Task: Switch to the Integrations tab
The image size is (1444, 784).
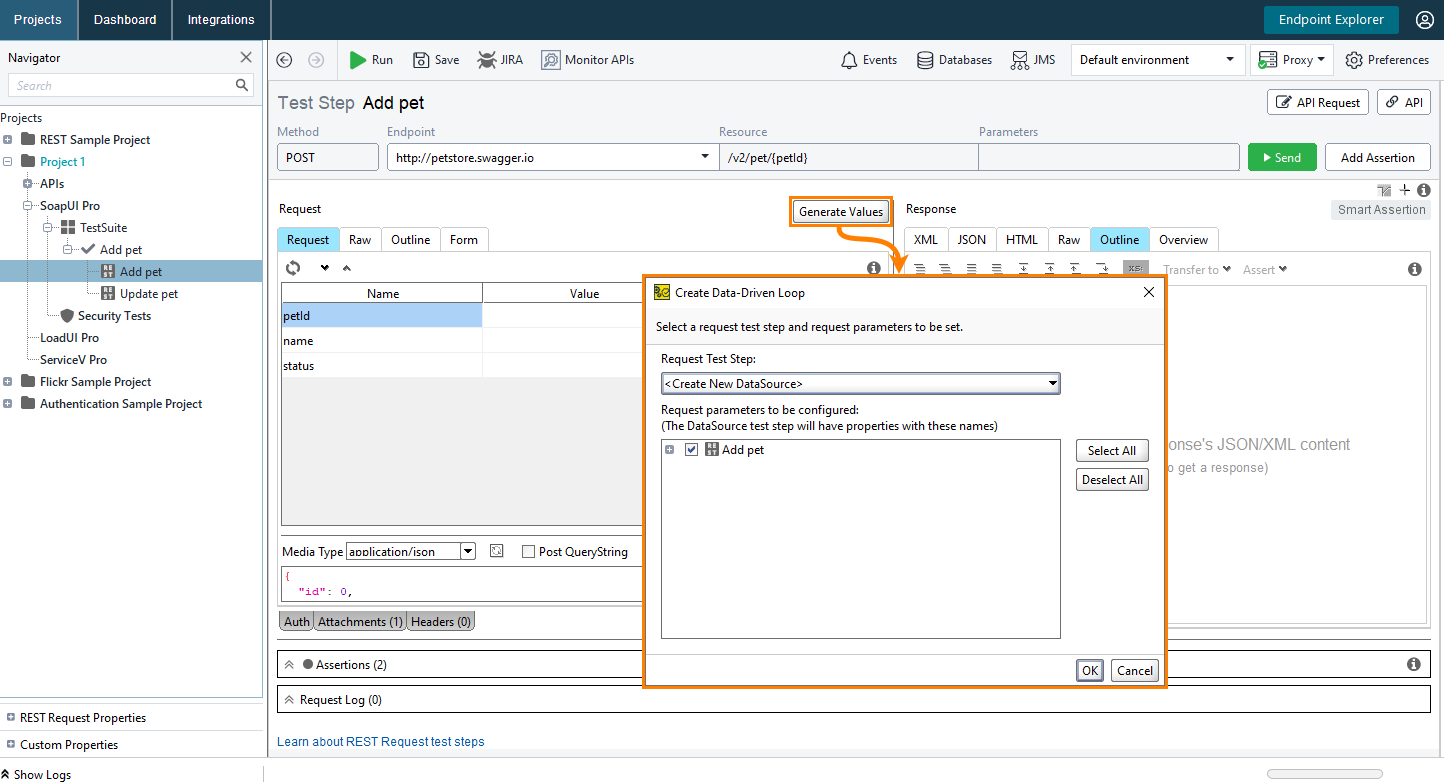Action: (x=221, y=20)
